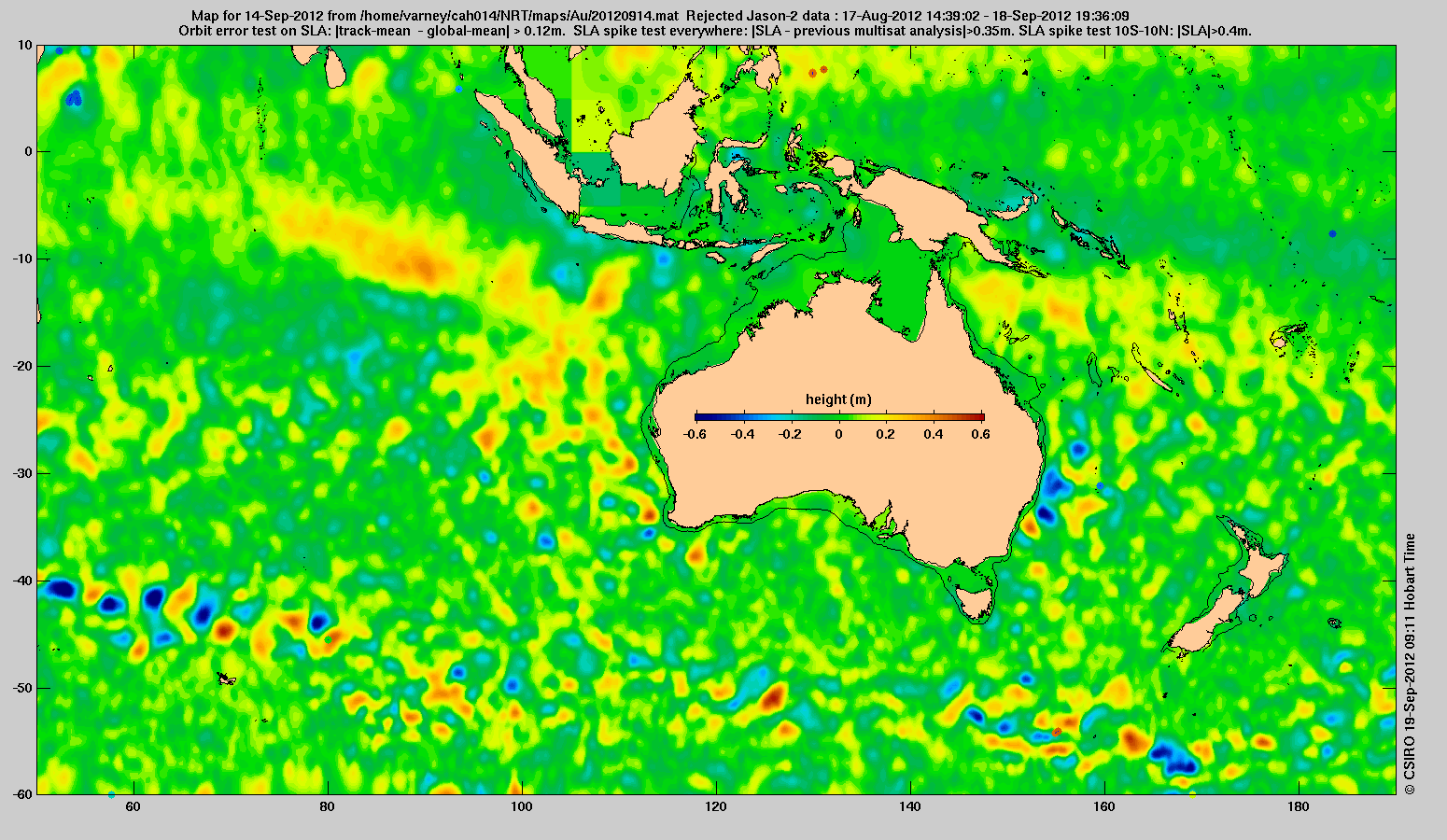Click colorbar tick value -0.6
Image resolution: width=1447 pixels, height=840 pixels.
694,434
